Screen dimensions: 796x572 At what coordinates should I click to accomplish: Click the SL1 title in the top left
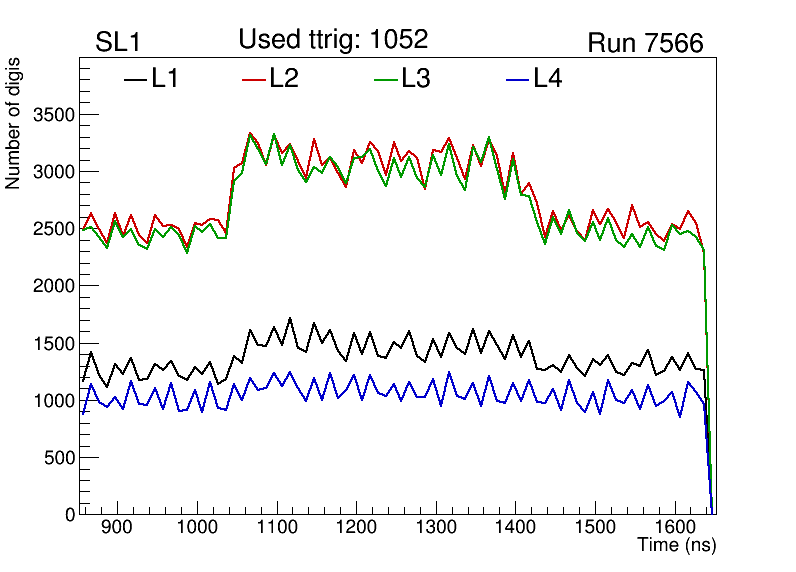[x=119, y=43]
